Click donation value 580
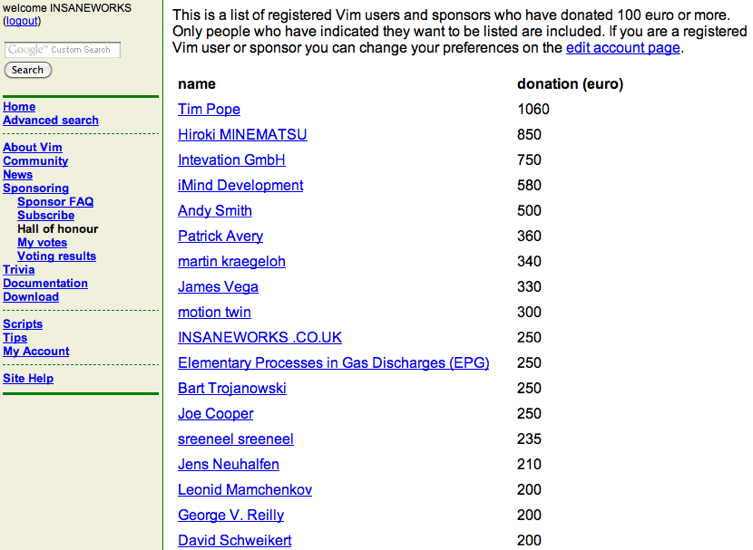This screenshot has width=753, height=550. (529, 185)
